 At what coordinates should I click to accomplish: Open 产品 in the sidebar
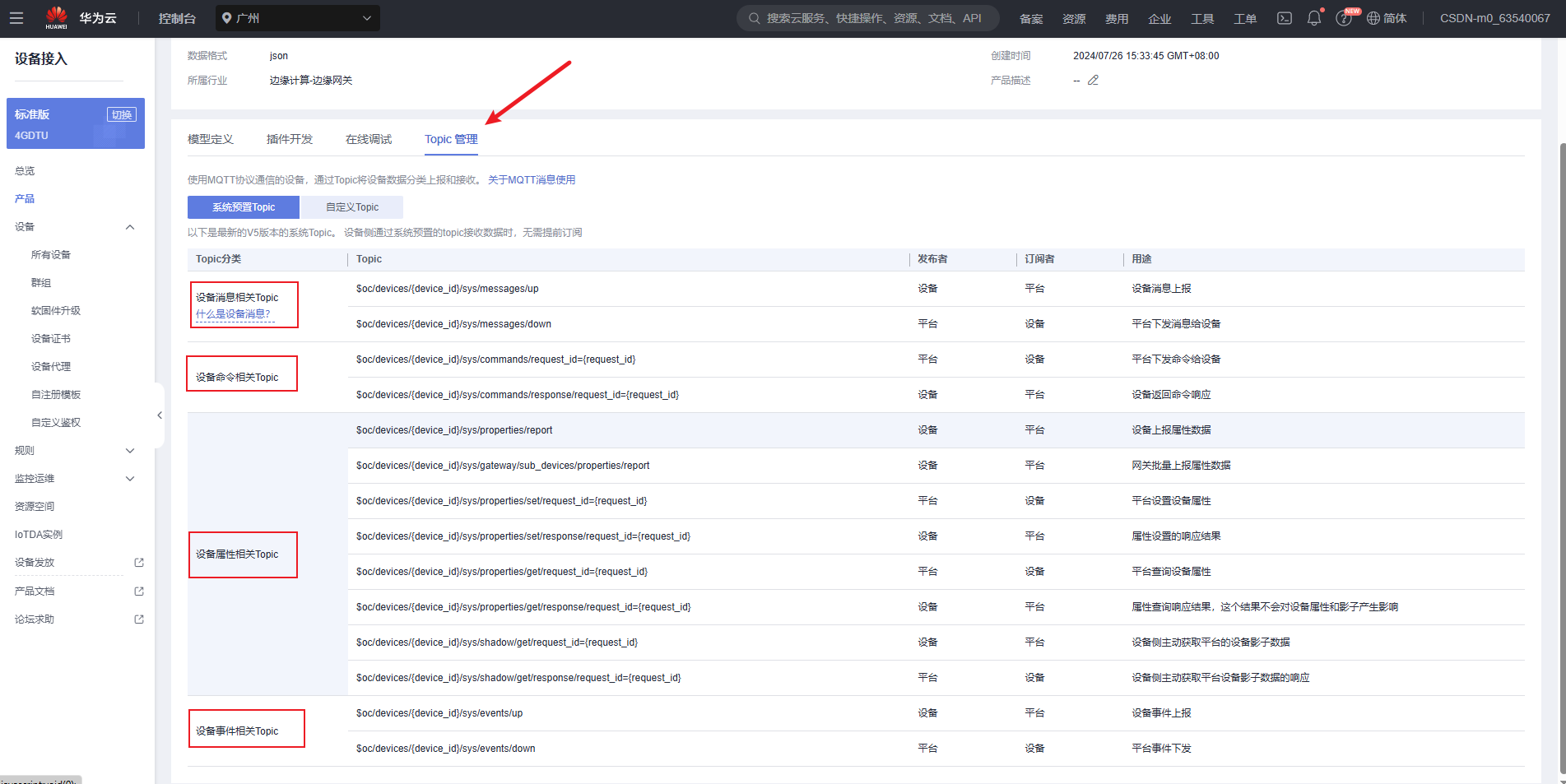coord(25,199)
